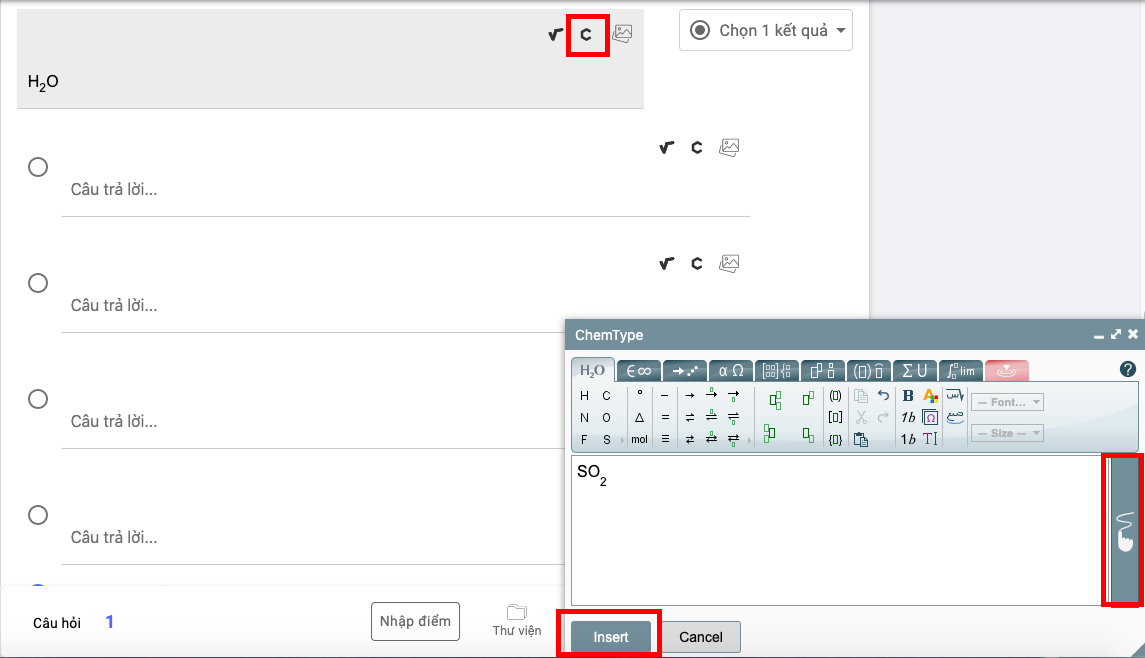
Task: Select the third answer radio button
Action: pyautogui.click(x=38, y=399)
